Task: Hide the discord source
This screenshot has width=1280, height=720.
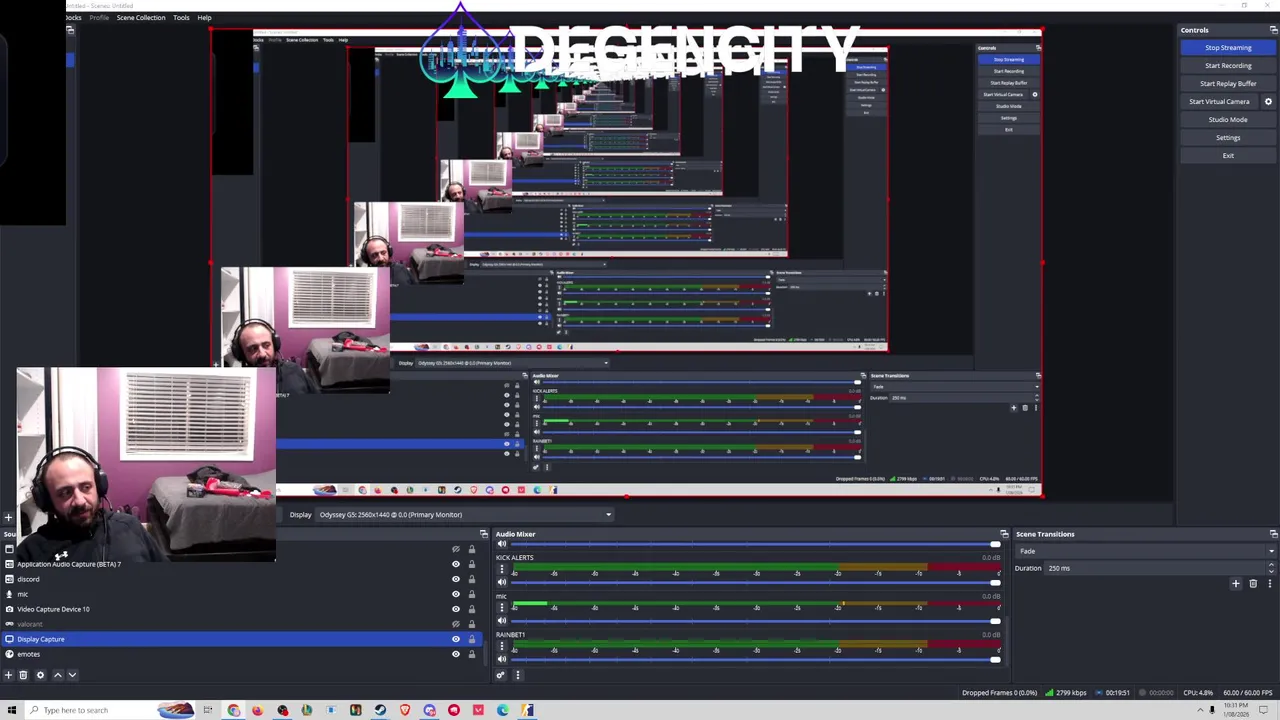Action: pyautogui.click(x=456, y=579)
